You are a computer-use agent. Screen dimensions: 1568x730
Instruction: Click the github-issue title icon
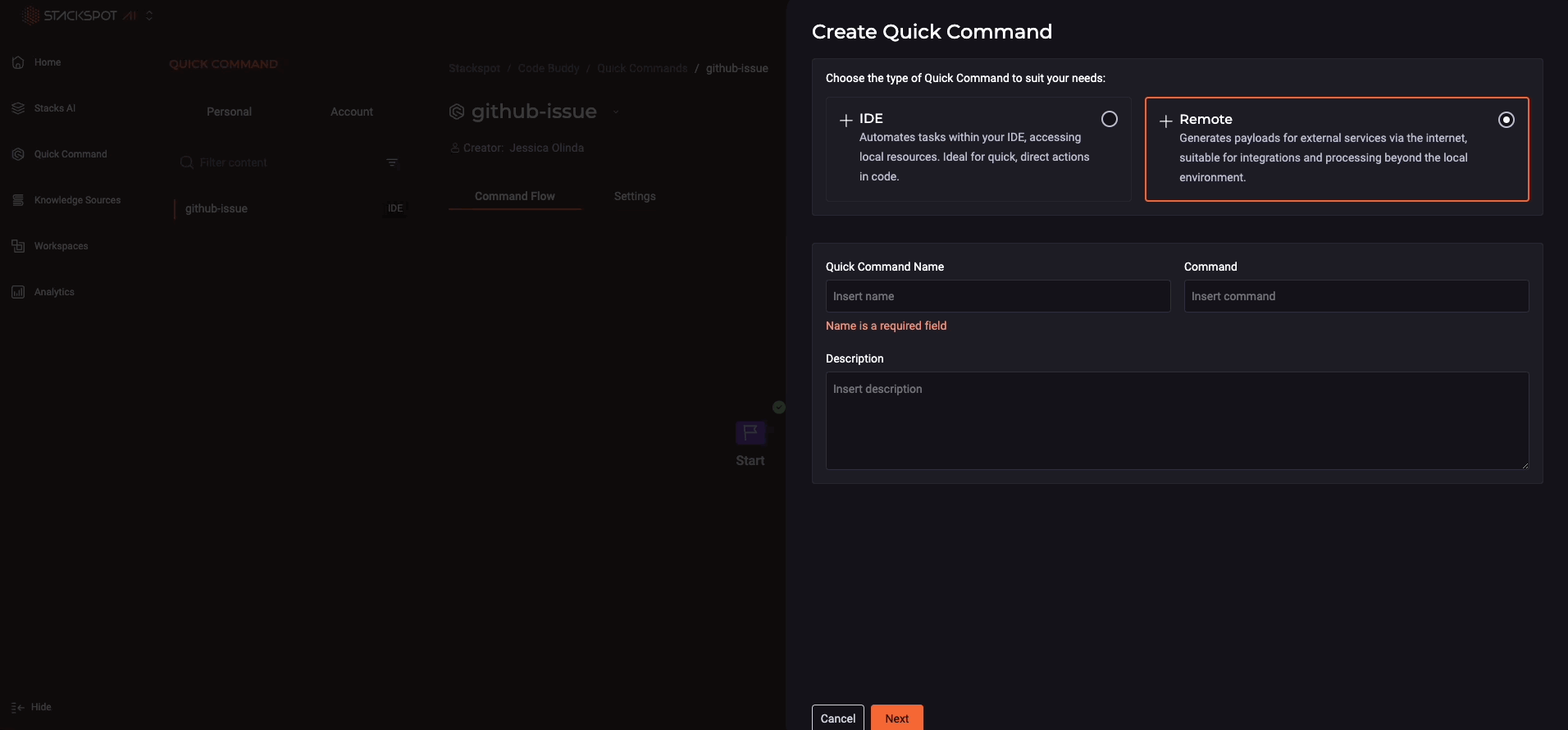457,112
